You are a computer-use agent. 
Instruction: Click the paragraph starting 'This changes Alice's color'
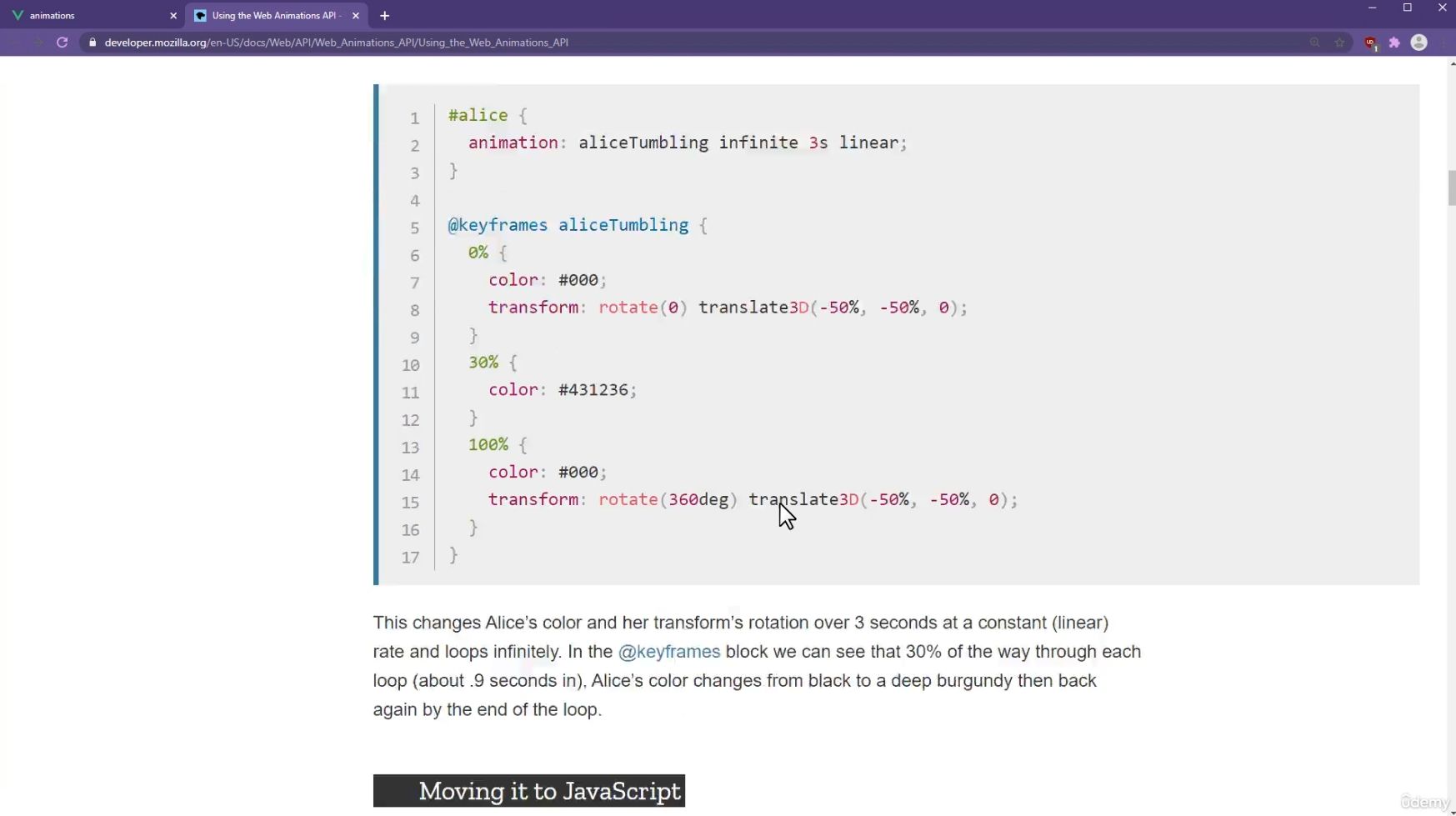tap(757, 666)
